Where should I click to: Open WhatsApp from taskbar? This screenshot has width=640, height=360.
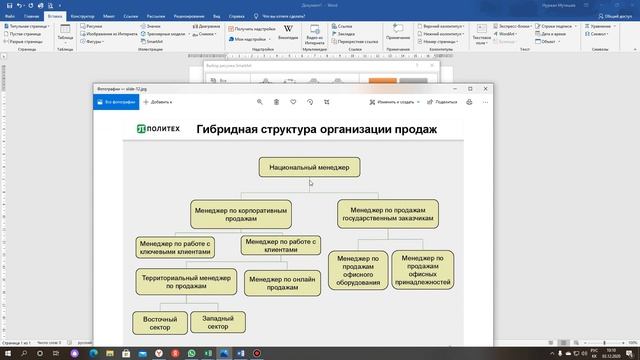point(191,353)
